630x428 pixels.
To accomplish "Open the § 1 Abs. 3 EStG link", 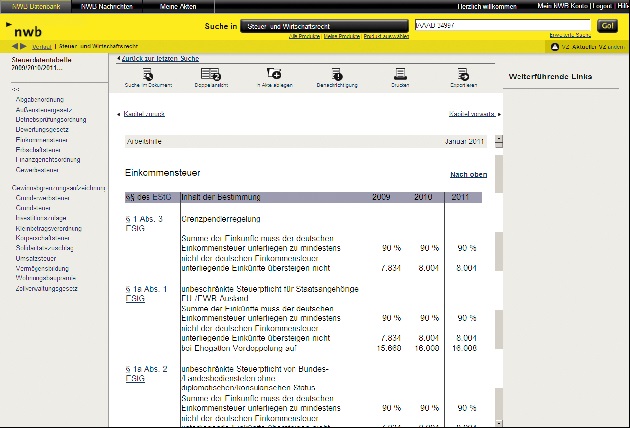I will [135, 226].
